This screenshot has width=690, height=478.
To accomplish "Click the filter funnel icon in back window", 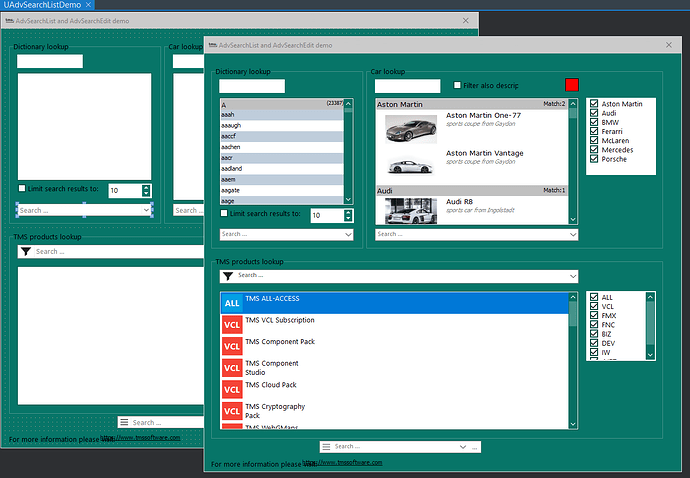I will point(26,251).
